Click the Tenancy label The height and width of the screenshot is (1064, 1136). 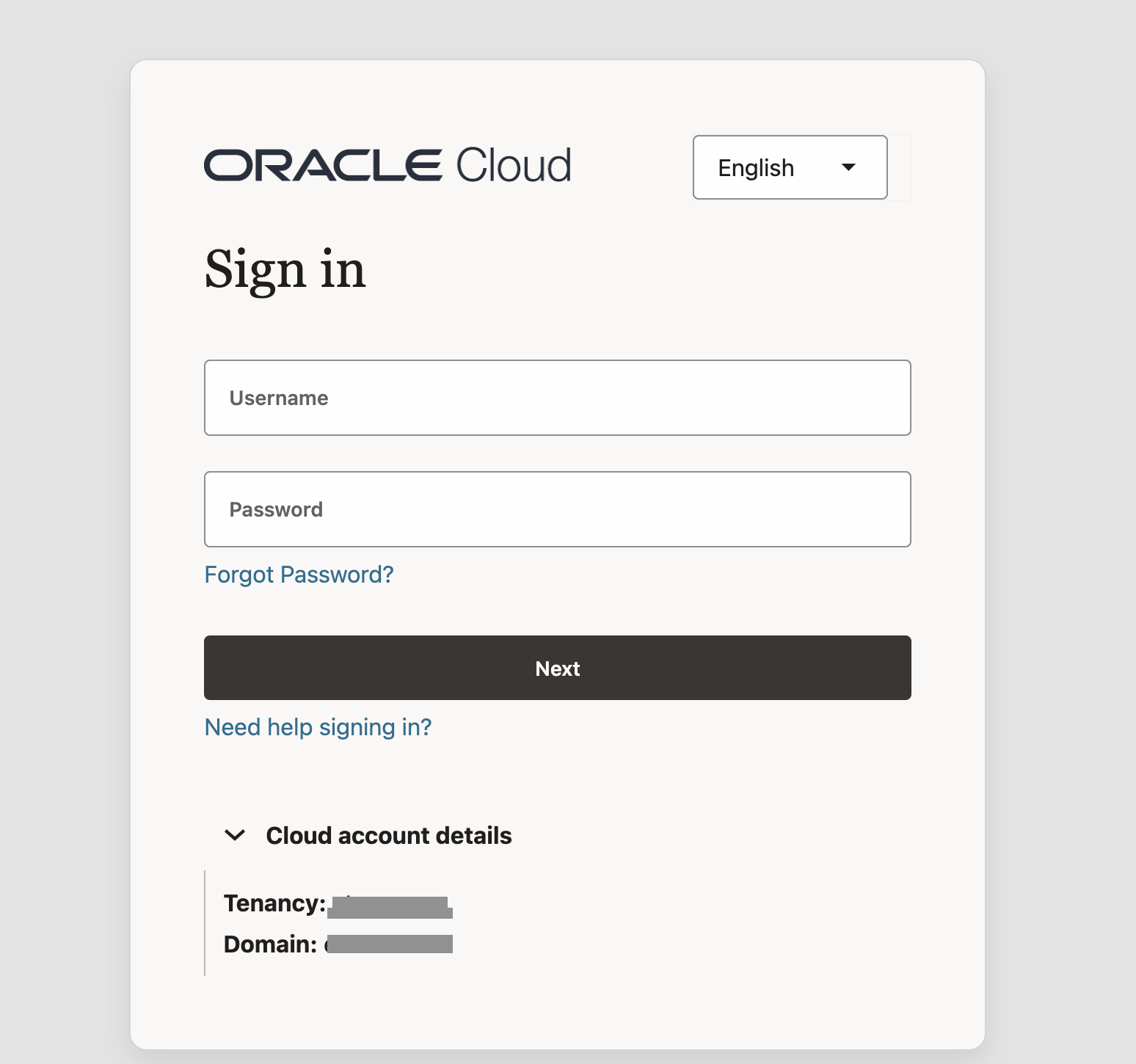pyautogui.click(x=274, y=903)
